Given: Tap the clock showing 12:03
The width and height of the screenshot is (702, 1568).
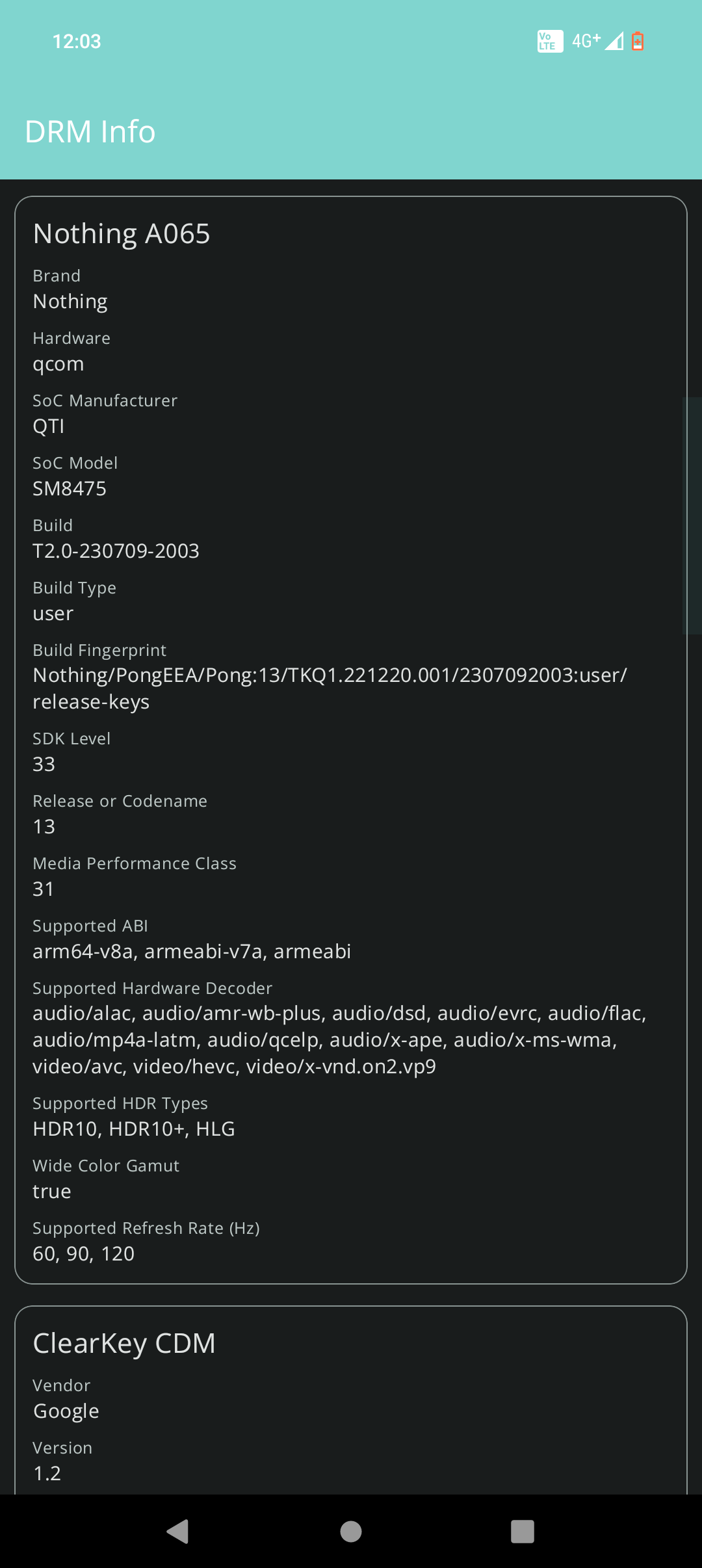Looking at the screenshot, I should click(77, 41).
